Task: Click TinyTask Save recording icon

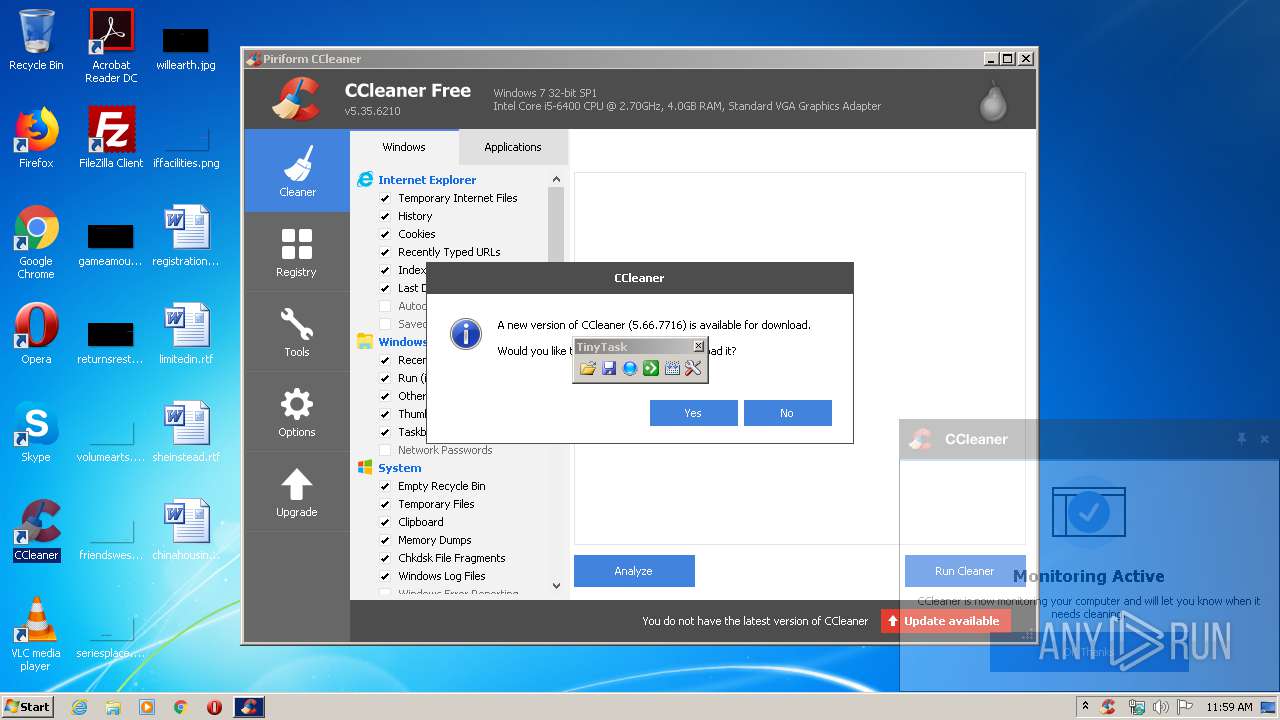Action: (x=608, y=369)
